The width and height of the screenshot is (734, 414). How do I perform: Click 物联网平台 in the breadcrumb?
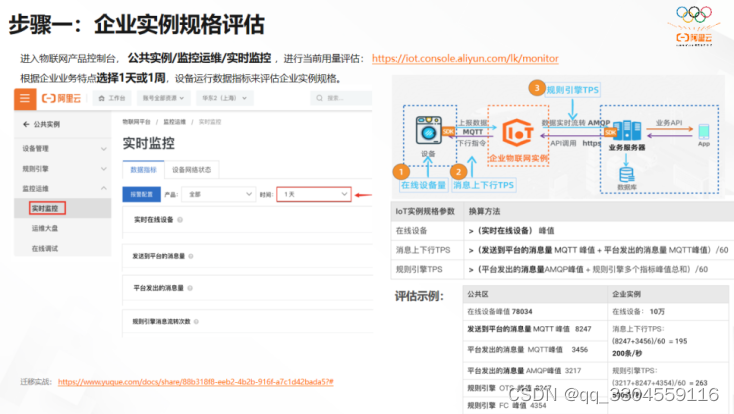(x=136, y=122)
